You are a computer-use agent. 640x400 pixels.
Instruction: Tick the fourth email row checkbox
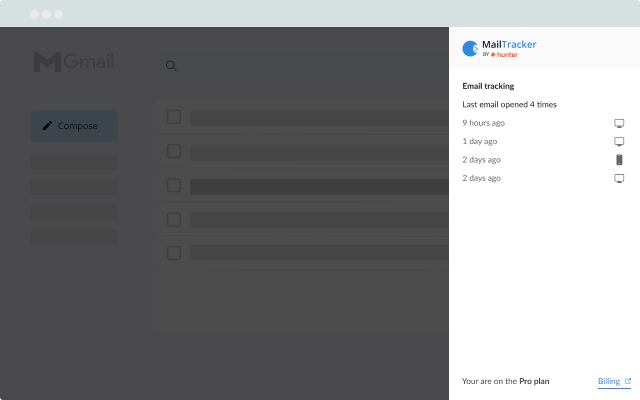pyautogui.click(x=174, y=219)
